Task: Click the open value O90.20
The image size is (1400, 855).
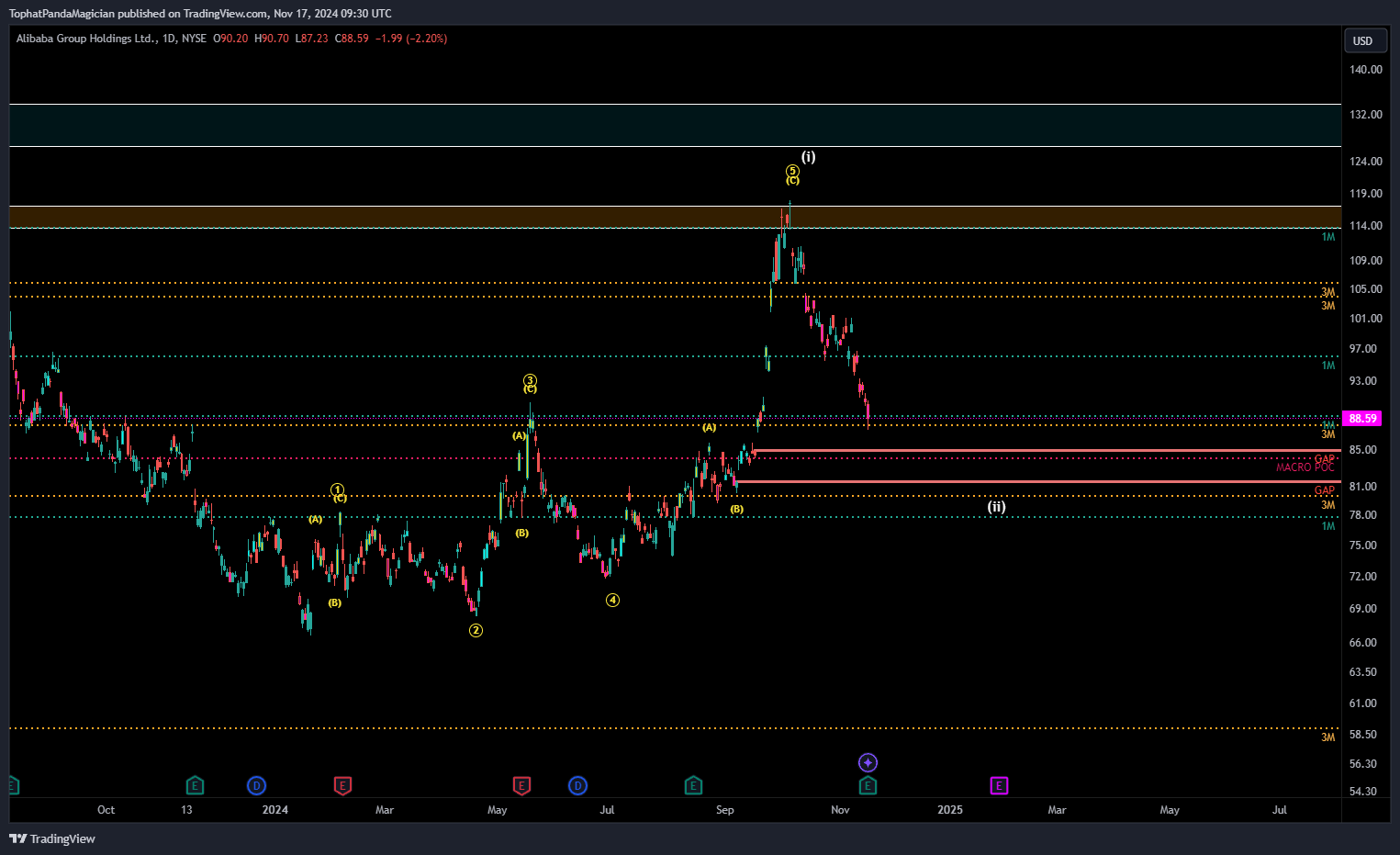Action: pyautogui.click(x=230, y=39)
